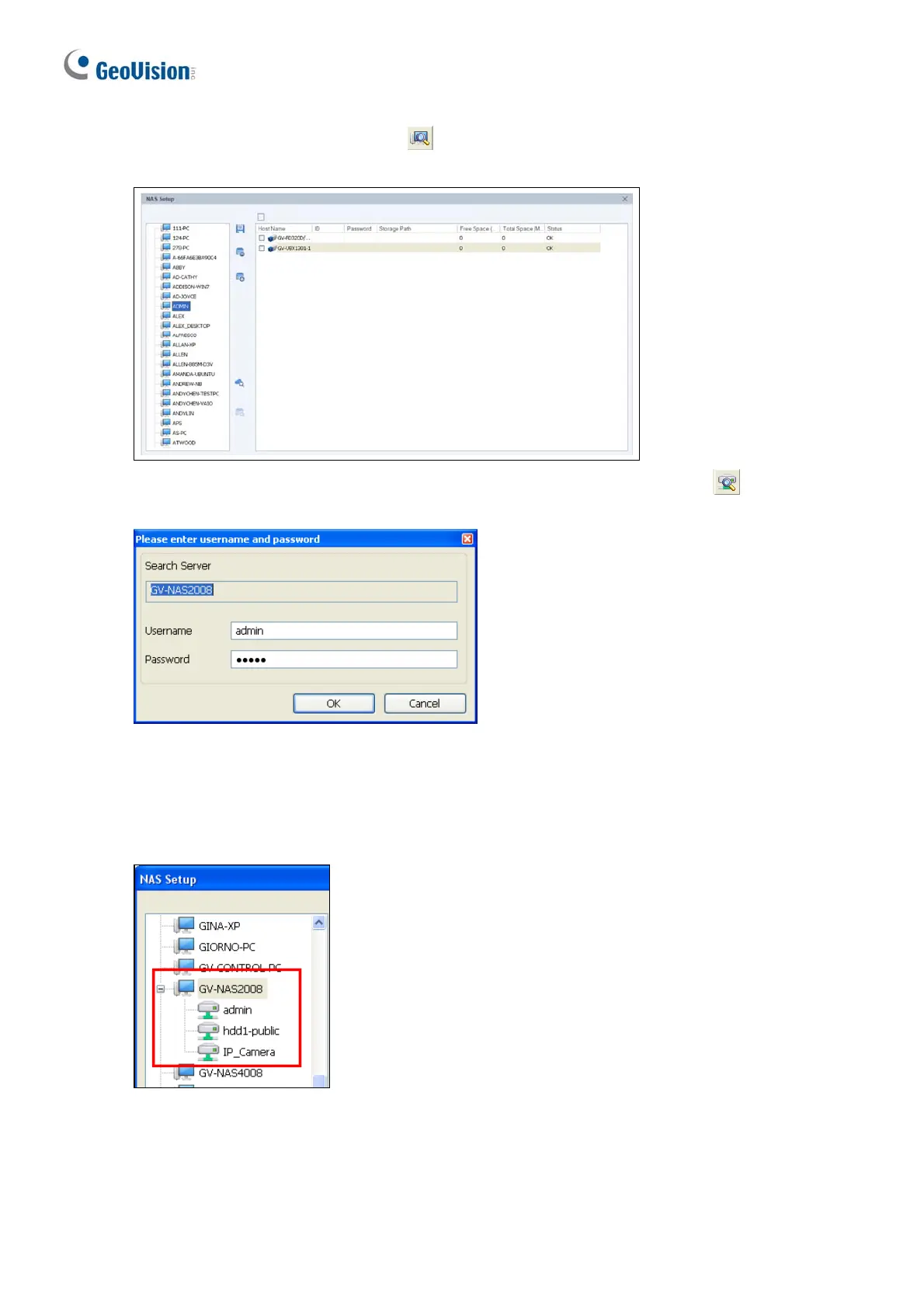Click the GV-NAS2008 computer icon
Screen dimensions: 924x1308
pos(184,988)
